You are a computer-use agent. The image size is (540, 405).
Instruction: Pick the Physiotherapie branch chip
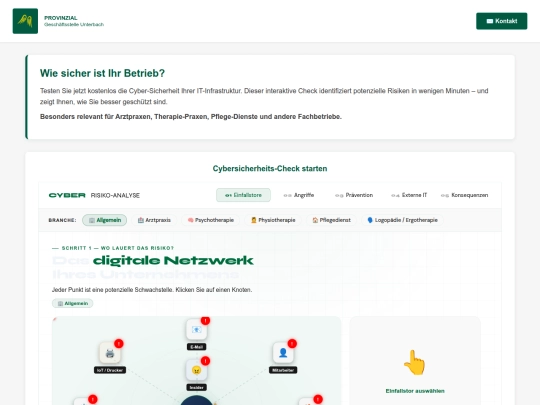273,220
